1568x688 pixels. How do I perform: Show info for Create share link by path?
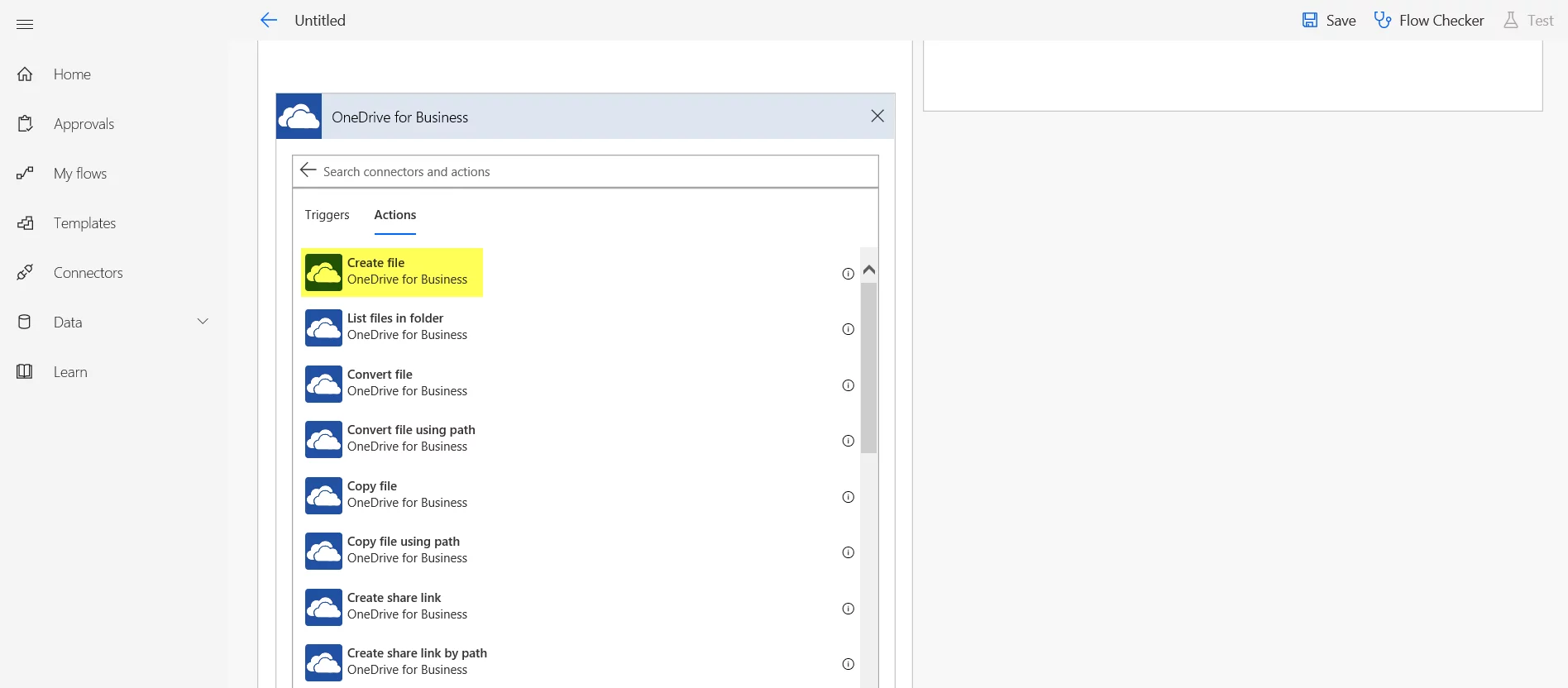click(x=848, y=664)
